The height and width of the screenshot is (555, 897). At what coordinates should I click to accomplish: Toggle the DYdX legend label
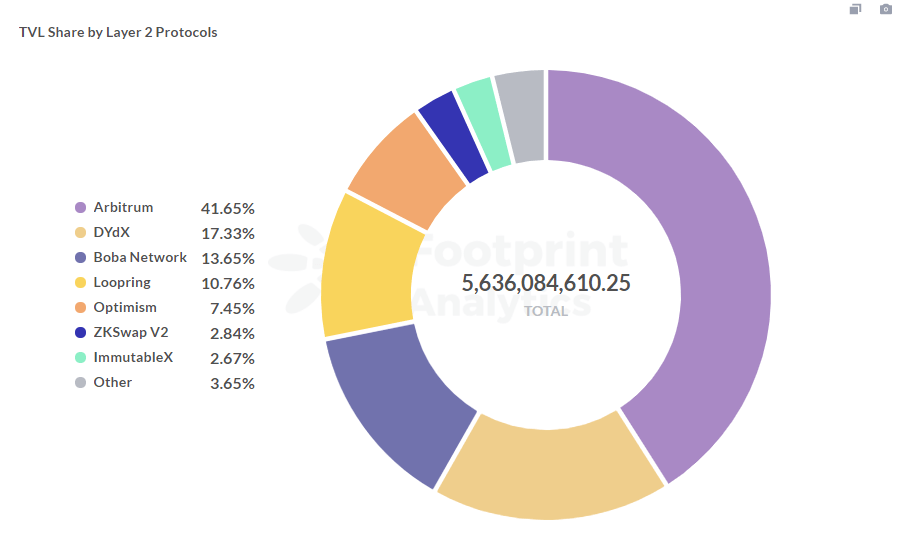tap(112, 233)
